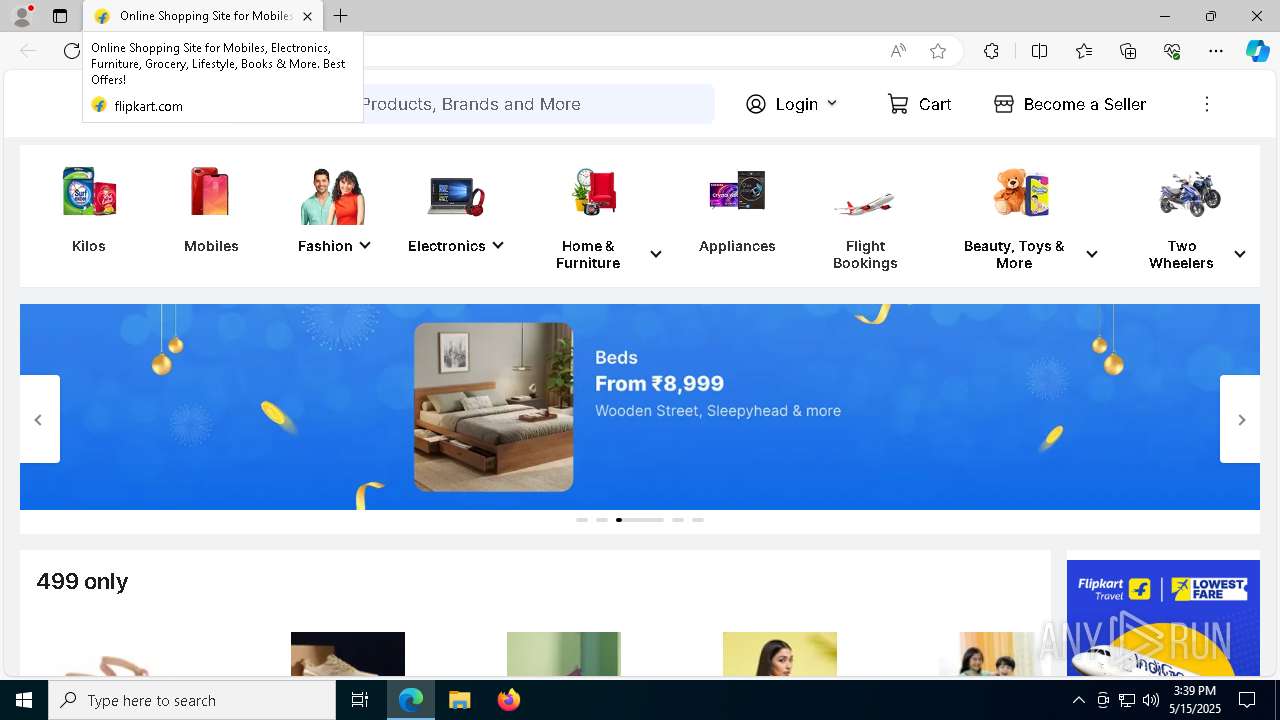Open the Flipkart Travel Lowest Fare ad
This screenshot has height=720, width=1280.
click(x=1163, y=618)
